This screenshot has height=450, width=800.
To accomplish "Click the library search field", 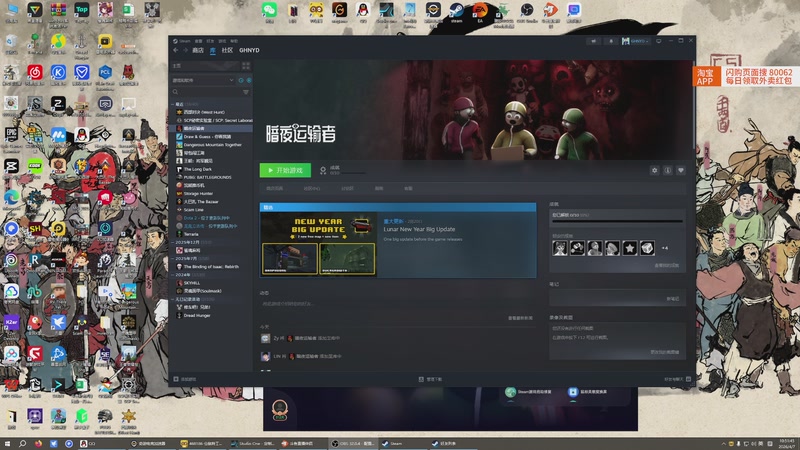I will point(206,92).
